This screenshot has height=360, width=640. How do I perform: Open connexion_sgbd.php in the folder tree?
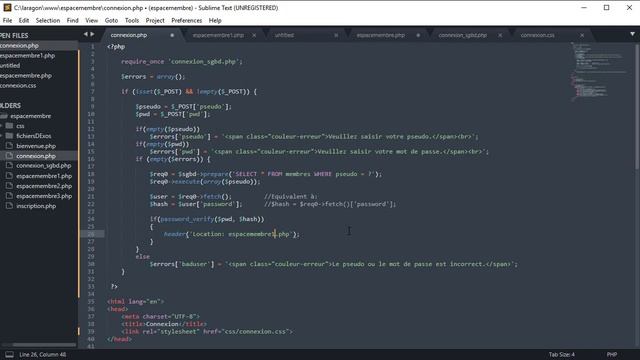pos(44,165)
